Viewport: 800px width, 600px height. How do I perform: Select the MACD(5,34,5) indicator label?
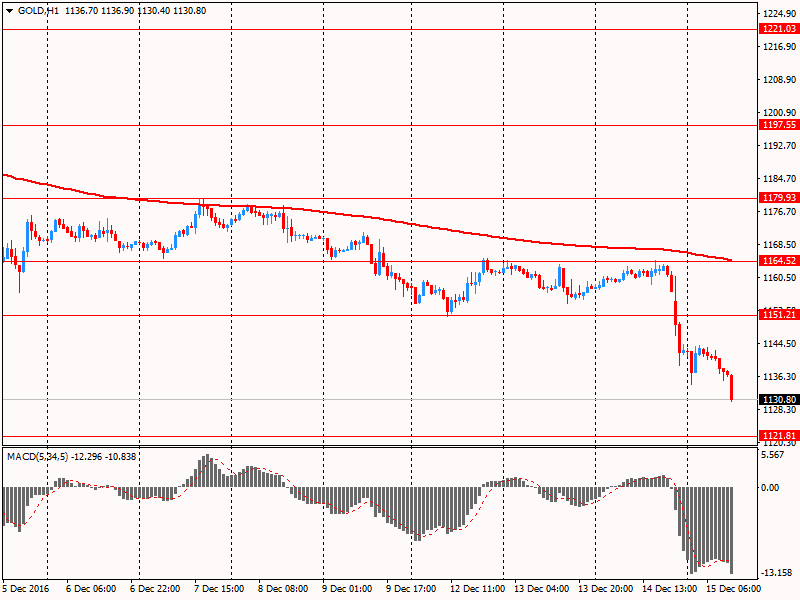coord(37,457)
